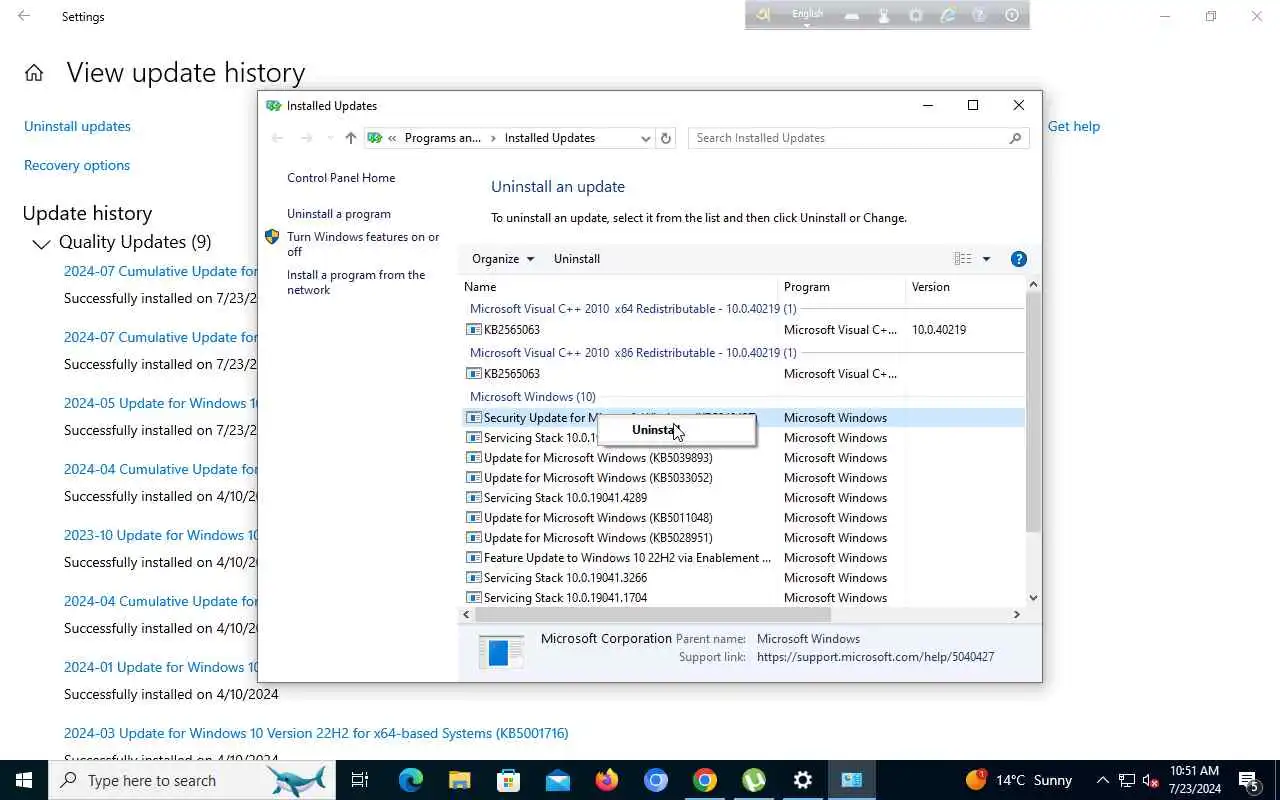The height and width of the screenshot is (800, 1280).
Task: Switch to Settings gear on the taskbar
Action: 803,780
